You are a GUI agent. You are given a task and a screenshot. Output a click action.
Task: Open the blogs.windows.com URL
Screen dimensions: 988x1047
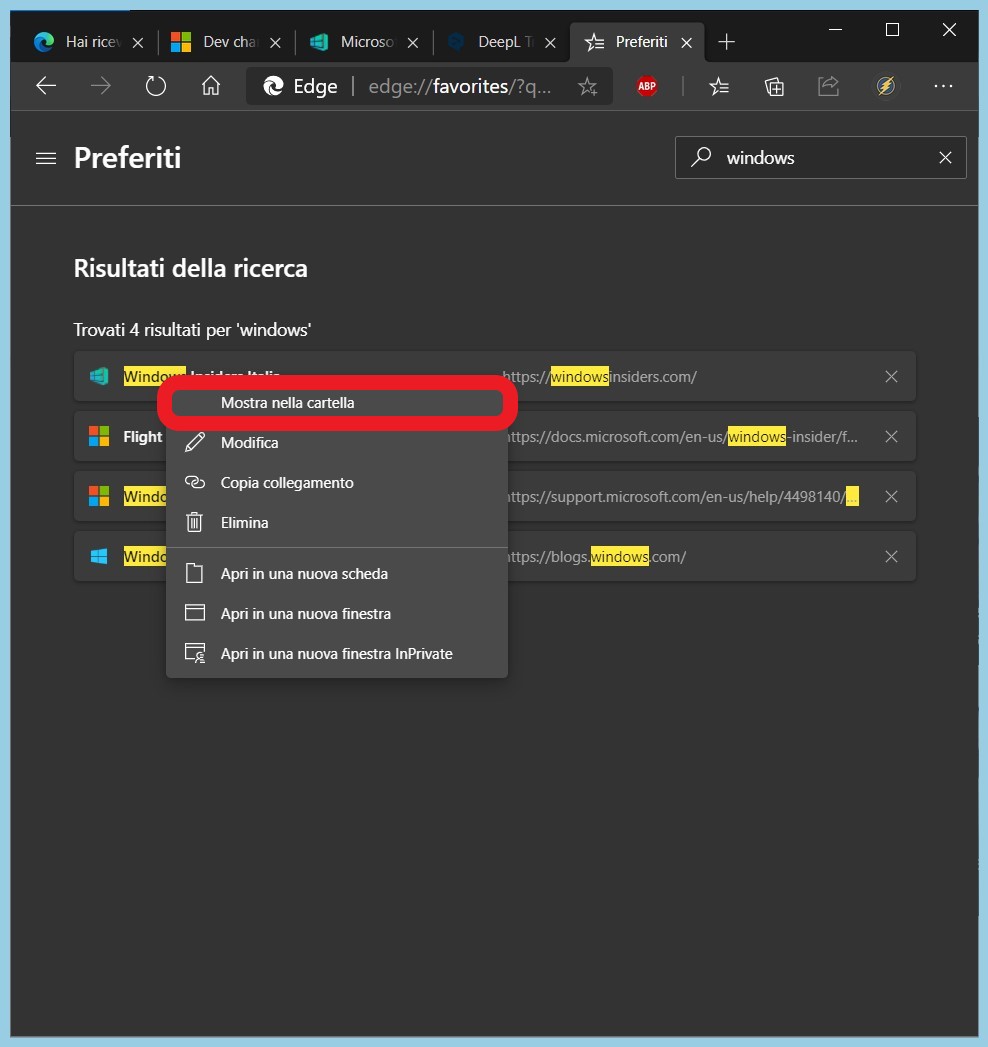[594, 557]
